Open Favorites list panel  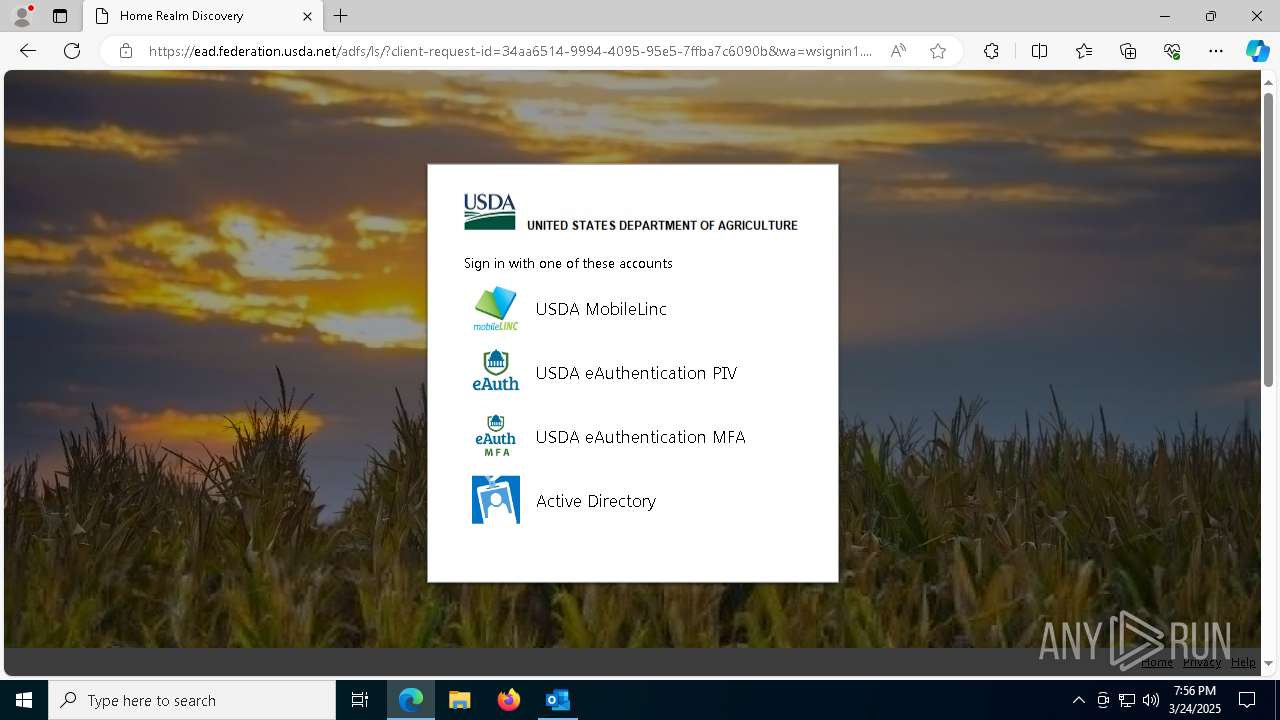point(1084,51)
